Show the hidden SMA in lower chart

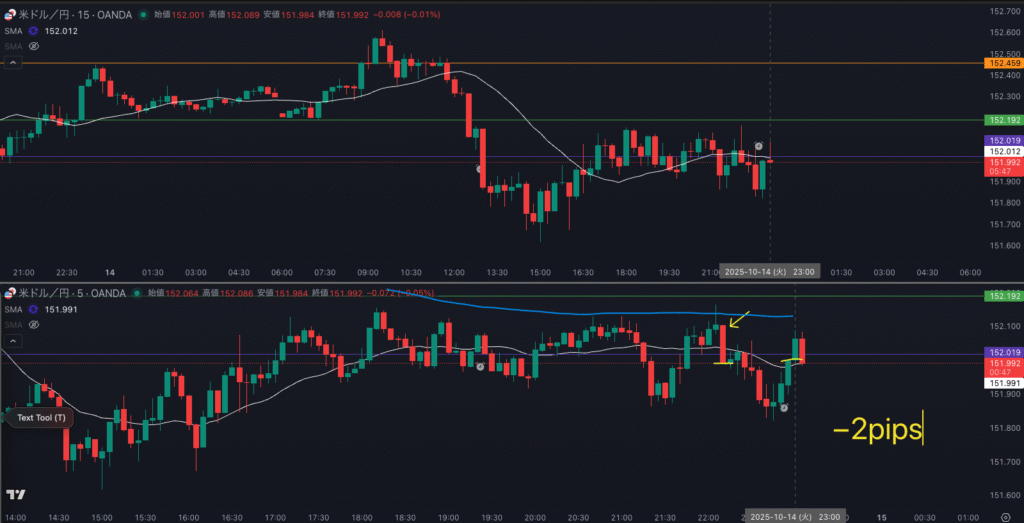[x=33, y=325]
